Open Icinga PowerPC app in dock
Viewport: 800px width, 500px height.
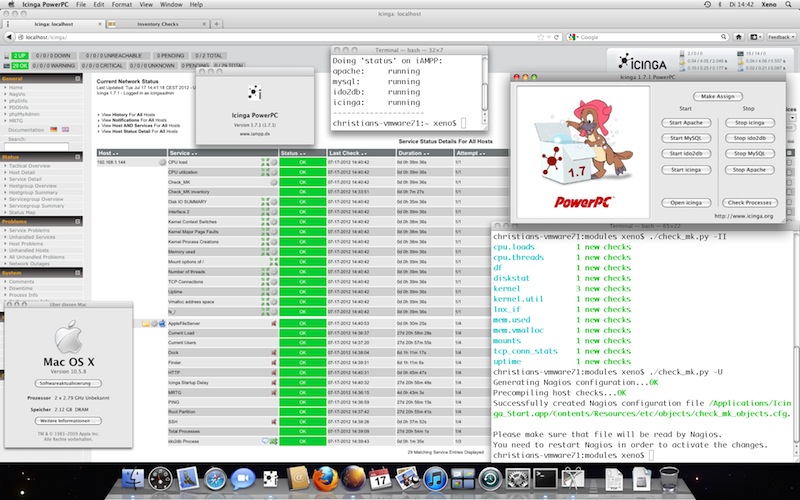270,480
